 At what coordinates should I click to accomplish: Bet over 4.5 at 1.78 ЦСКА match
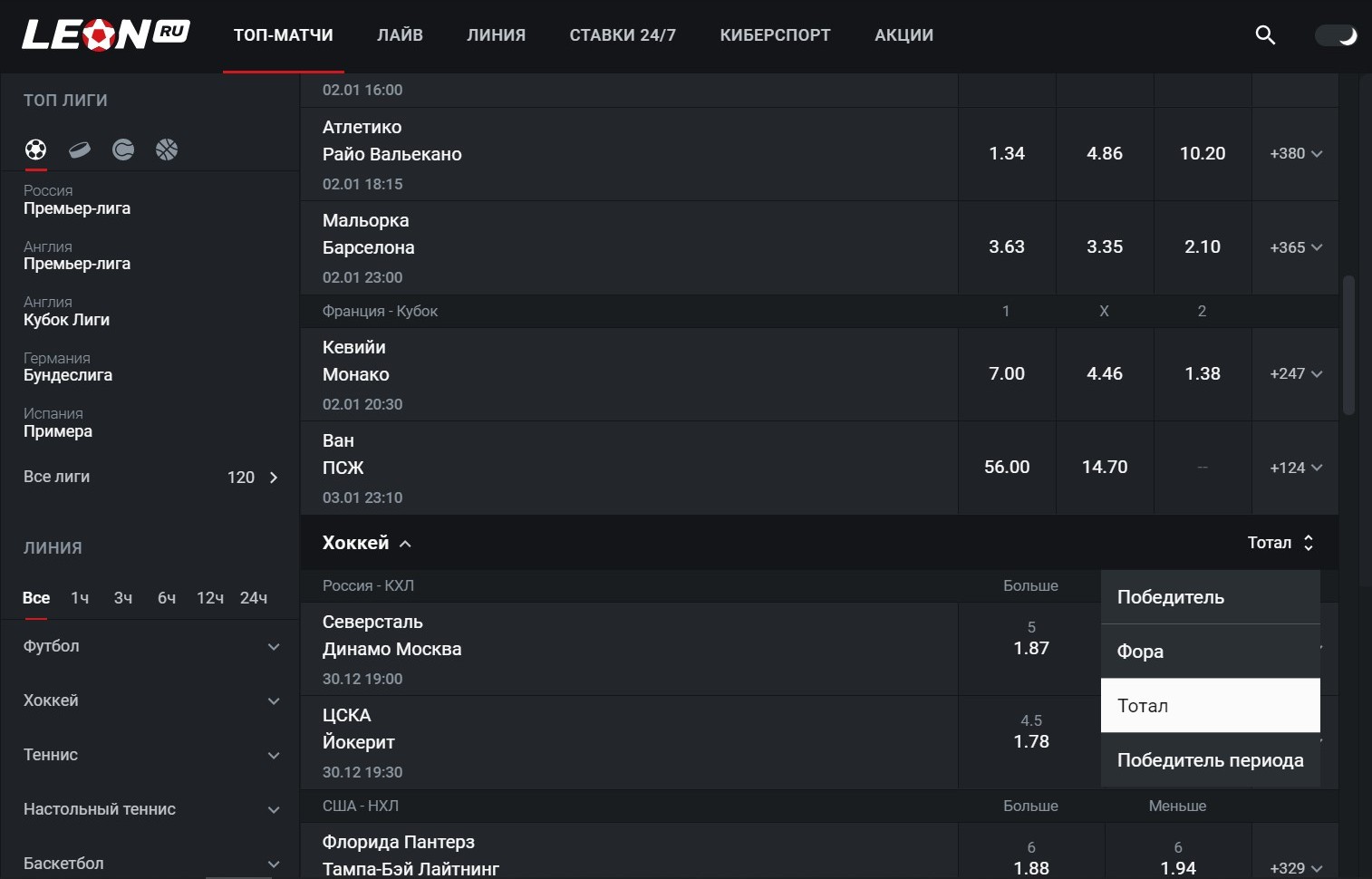click(1031, 742)
